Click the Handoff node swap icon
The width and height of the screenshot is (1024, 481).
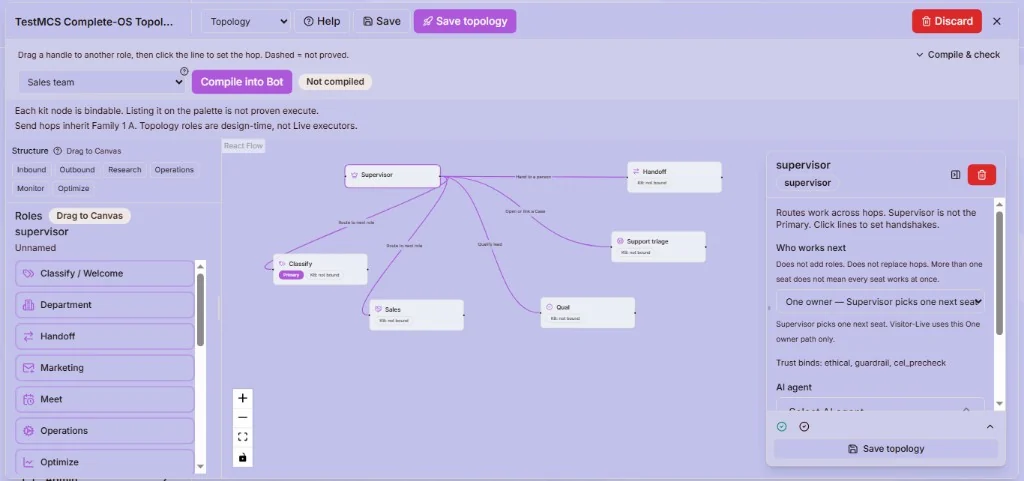pyautogui.click(x=636, y=172)
